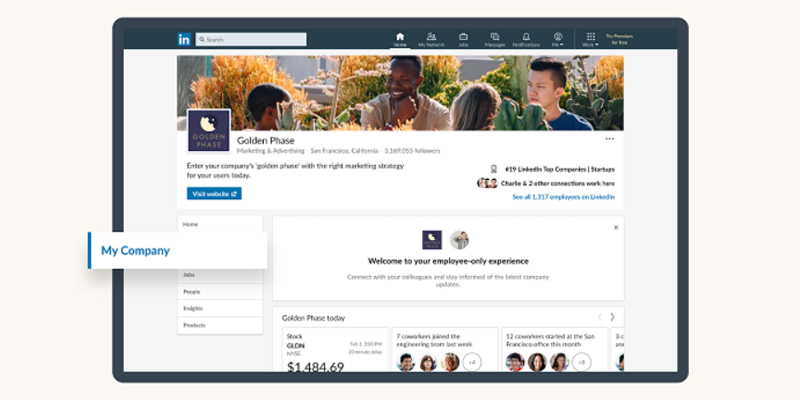
Task: Click the Golden Phase company logo
Action: 209,131
